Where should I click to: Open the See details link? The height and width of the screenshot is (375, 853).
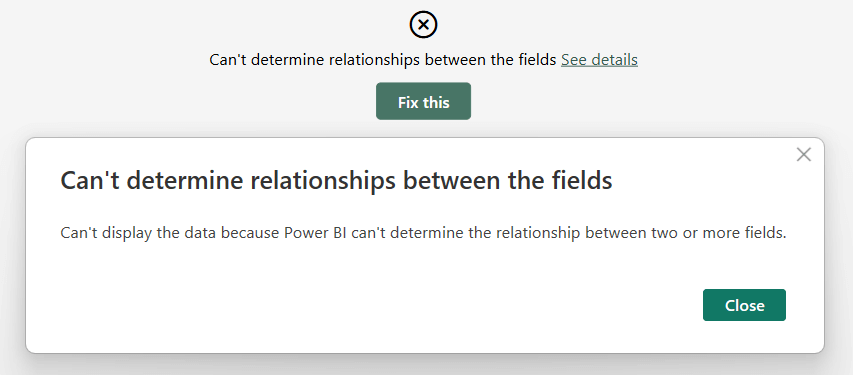point(599,59)
